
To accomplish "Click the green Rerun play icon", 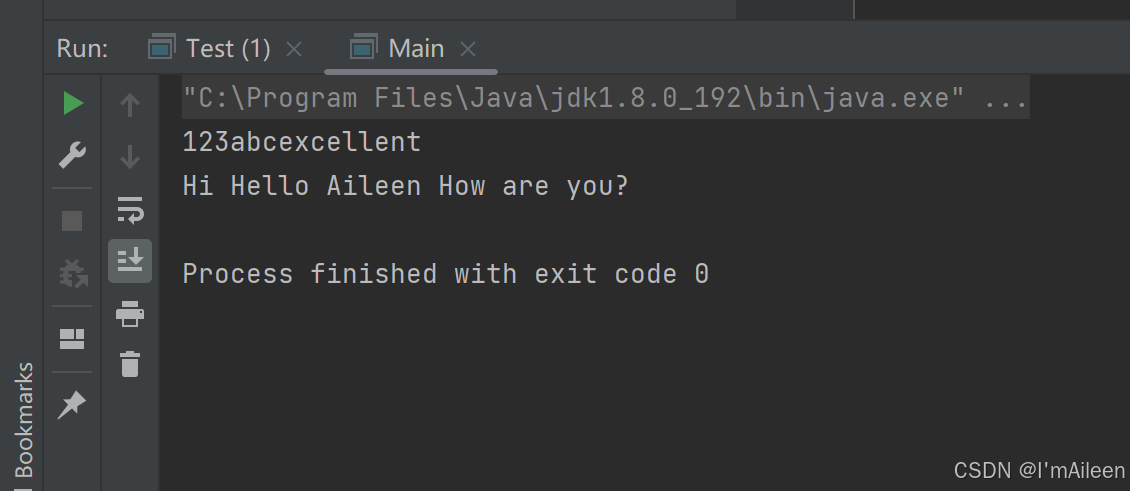I will pos(73,104).
